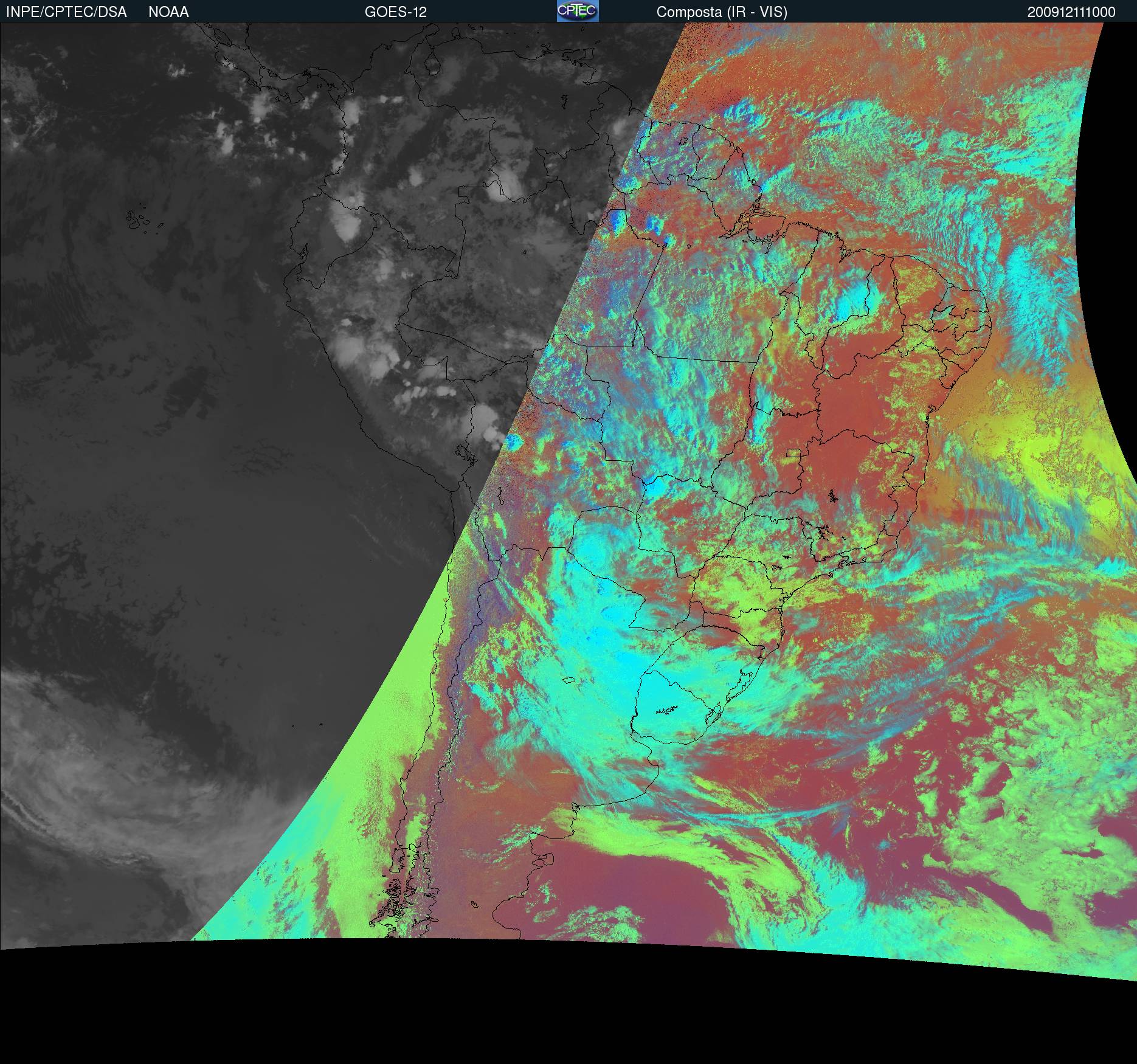Click the Composta (IR - VIS) title
Image resolution: width=1137 pixels, height=1064 pixels.
(722, 12)
